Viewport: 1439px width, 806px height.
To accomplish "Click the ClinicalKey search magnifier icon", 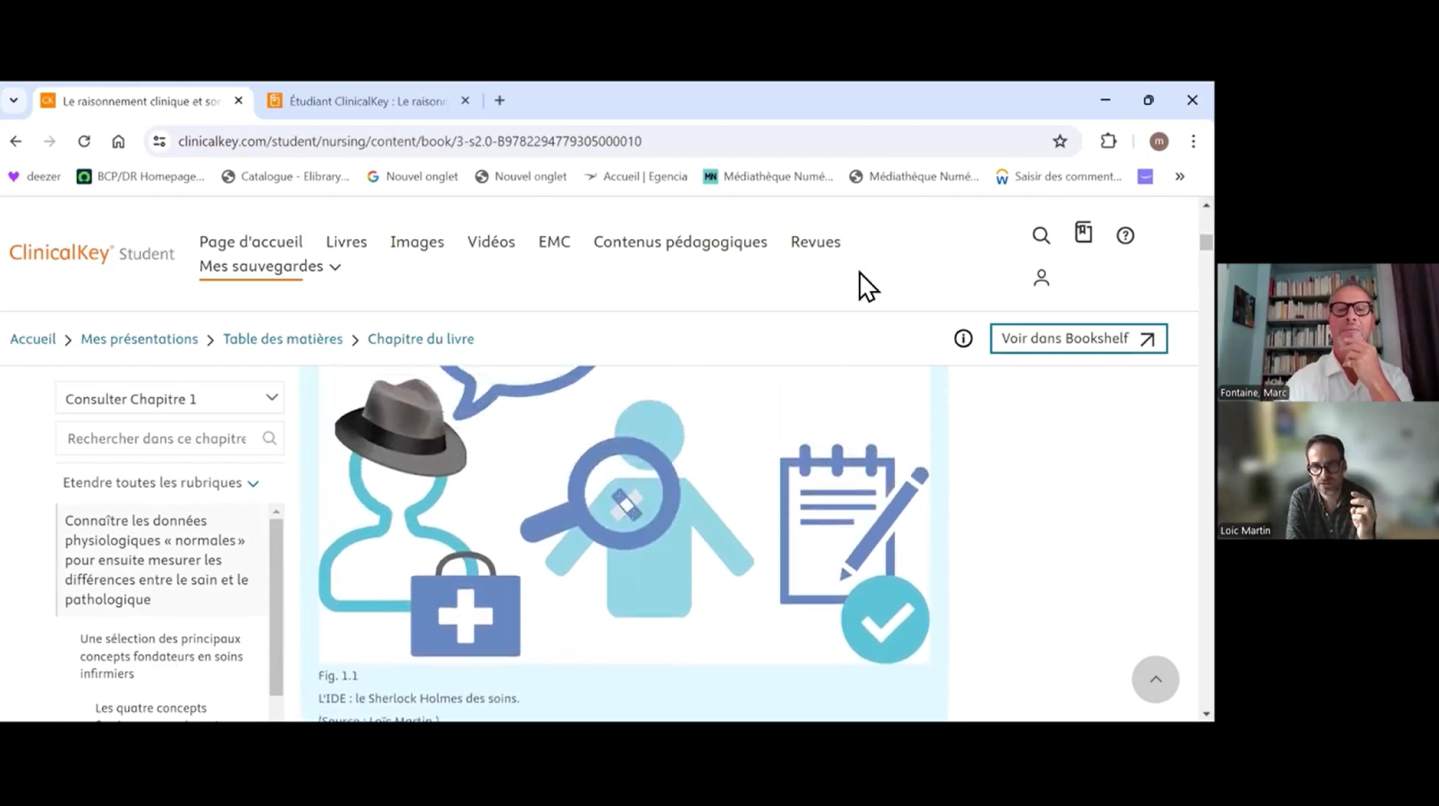I will [x=1041, y=236].
